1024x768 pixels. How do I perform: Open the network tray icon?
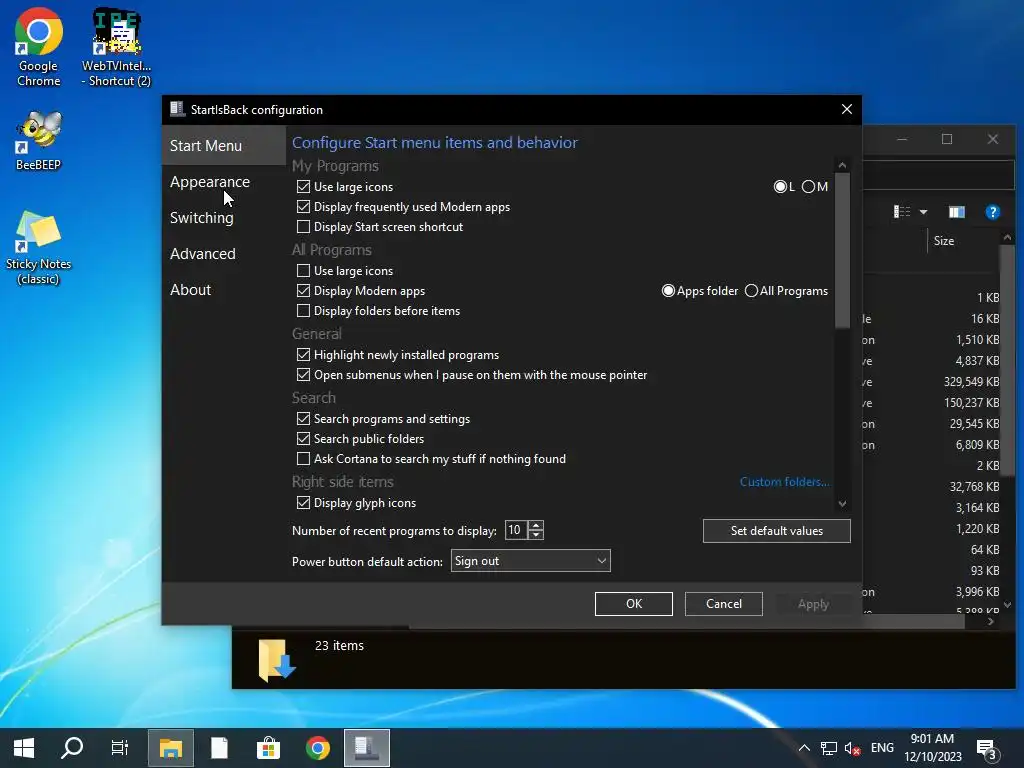coord(829,748)
